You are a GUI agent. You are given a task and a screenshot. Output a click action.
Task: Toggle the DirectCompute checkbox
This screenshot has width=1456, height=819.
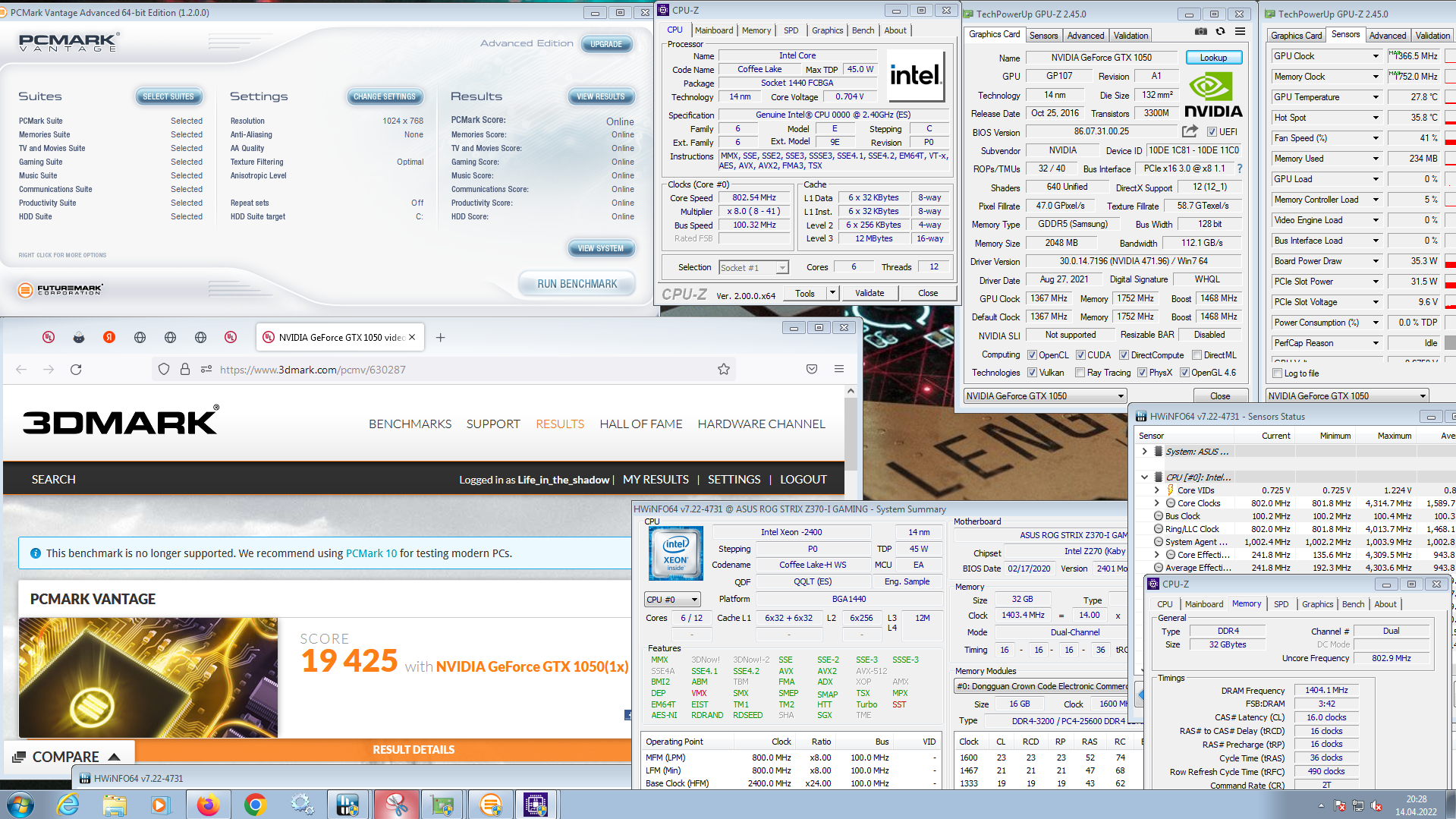(x=1124, y=355)
